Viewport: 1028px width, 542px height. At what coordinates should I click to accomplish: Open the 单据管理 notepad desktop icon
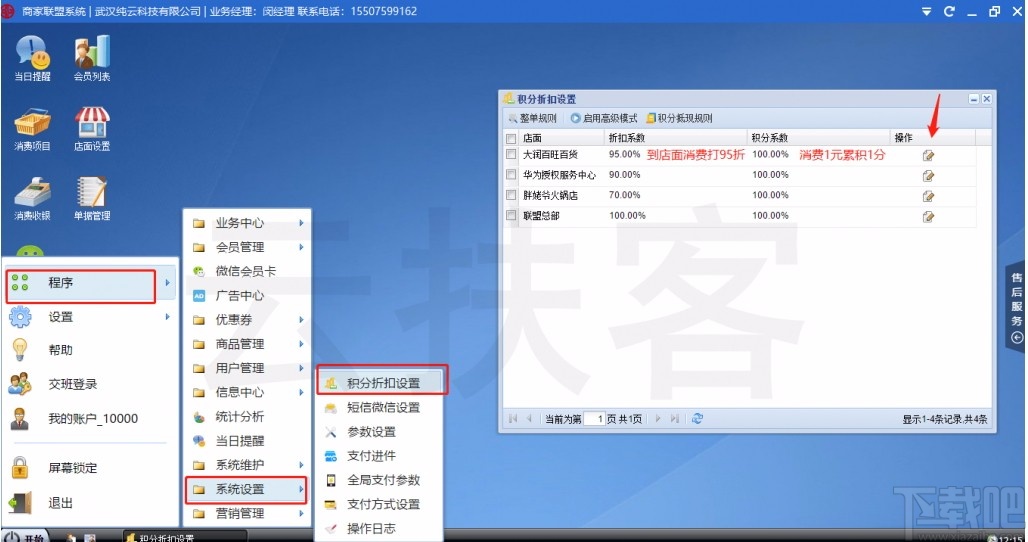click(x=92, y=199)
